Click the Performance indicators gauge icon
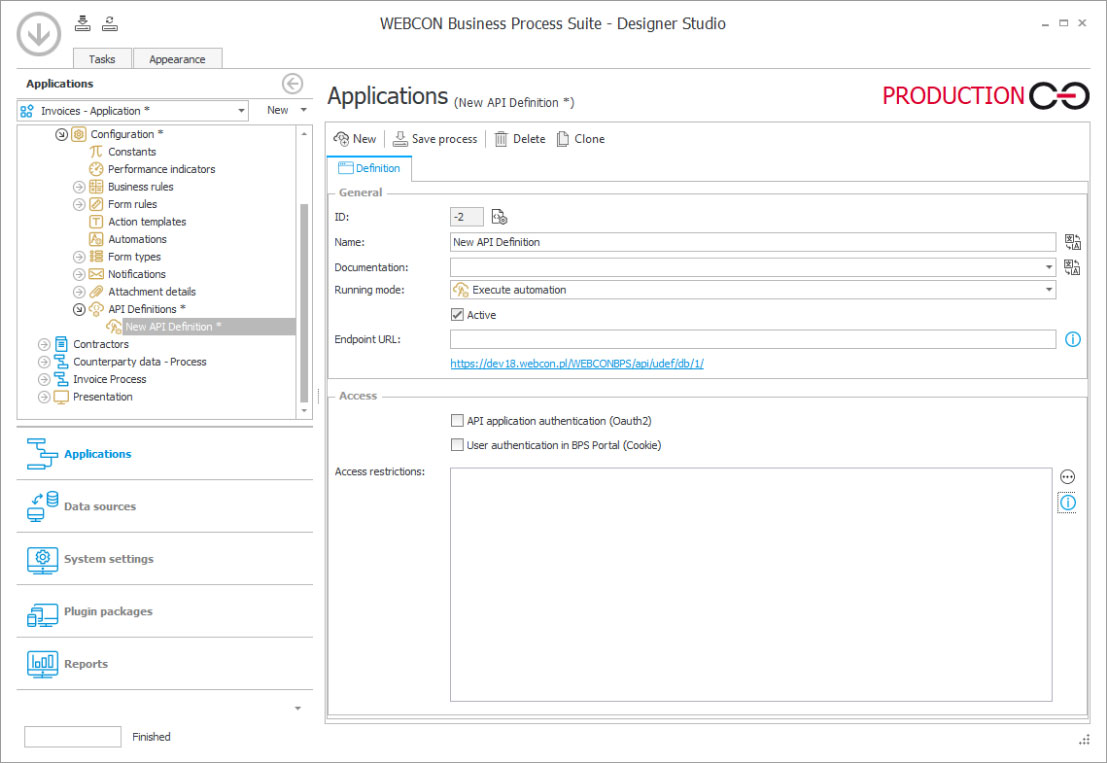The width and height of the screenshot is (1107, 763). tap(96, 169)
